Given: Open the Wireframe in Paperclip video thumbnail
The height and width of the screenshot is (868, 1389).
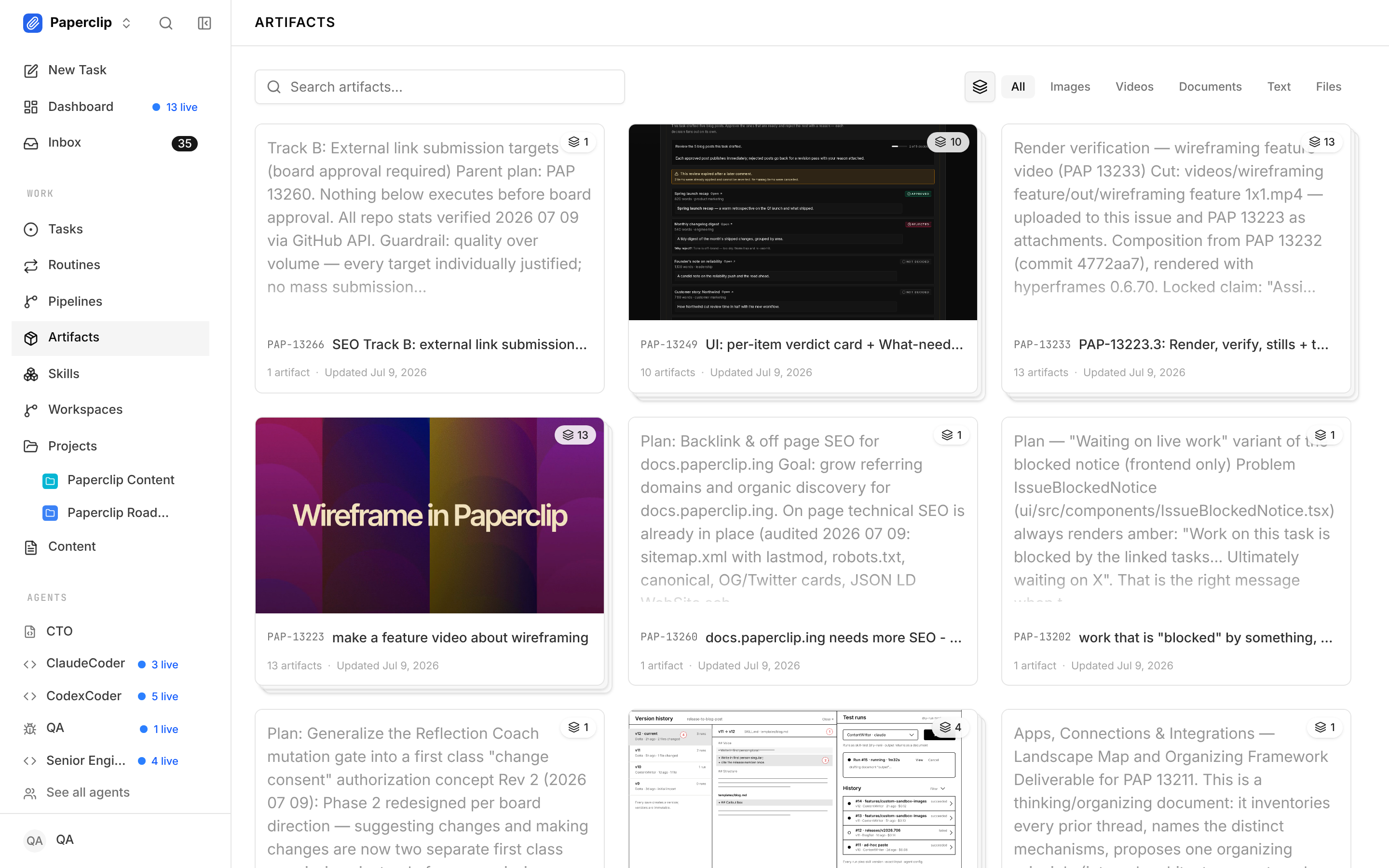Looking at the screenshot, I should tap(429, 515).
